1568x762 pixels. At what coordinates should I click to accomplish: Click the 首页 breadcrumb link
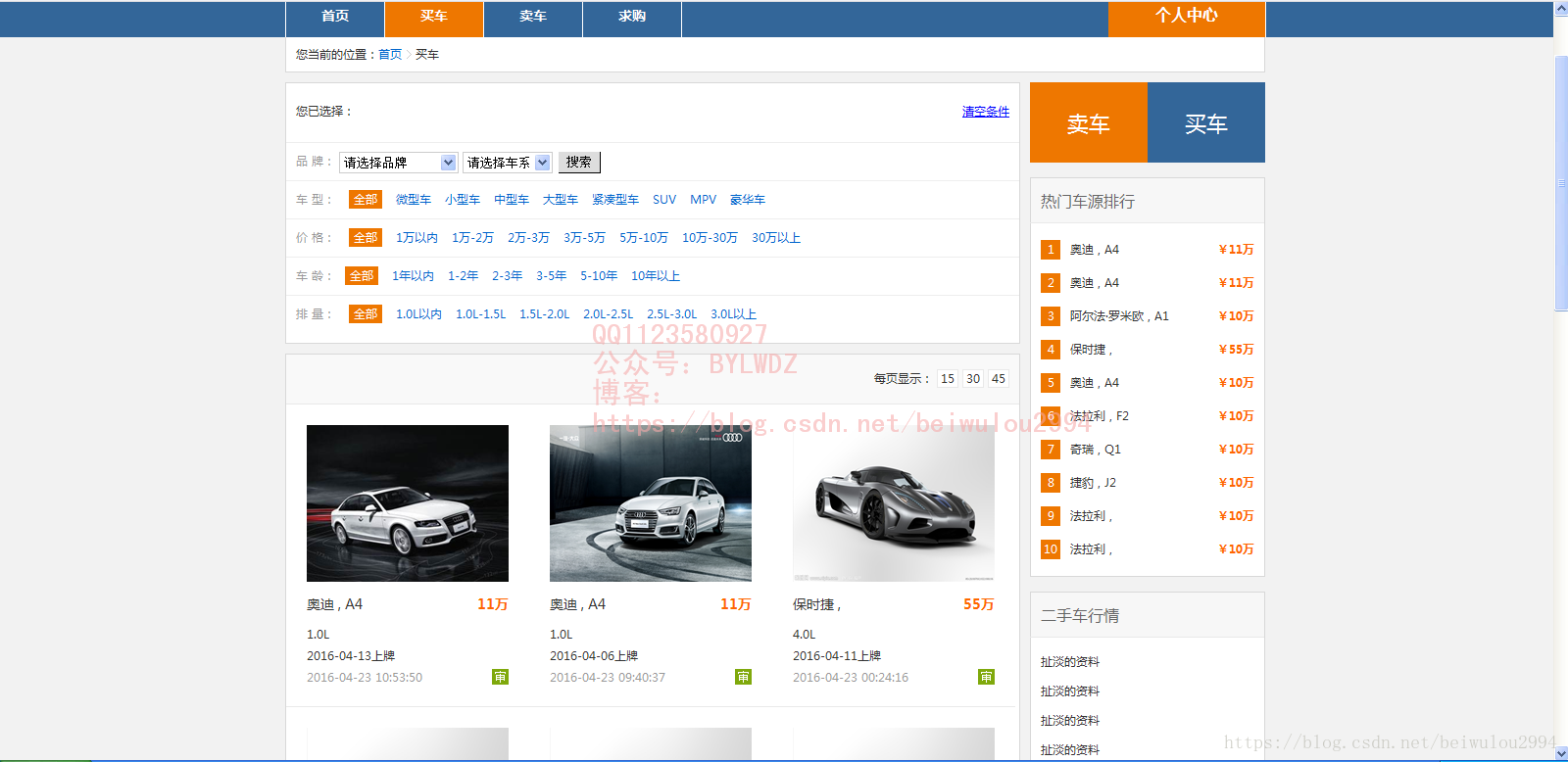(x=390, y=55)
